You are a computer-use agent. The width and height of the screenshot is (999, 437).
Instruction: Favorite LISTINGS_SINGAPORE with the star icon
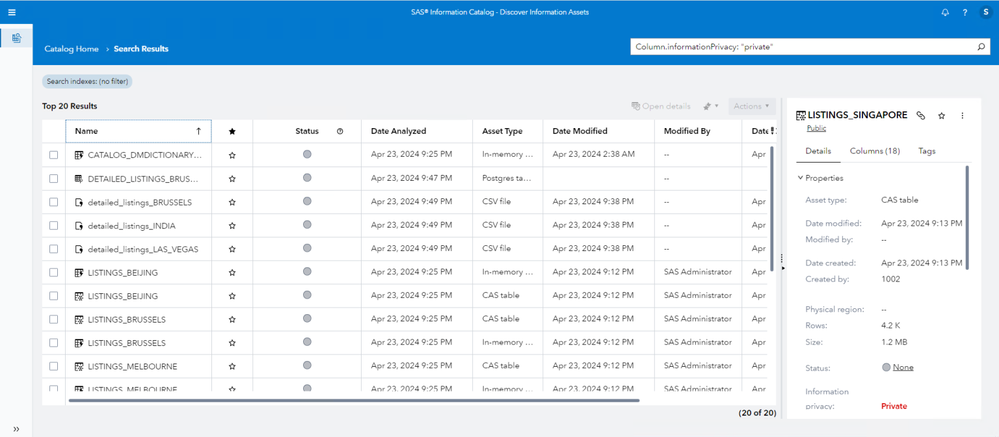[x=942, y=116]
